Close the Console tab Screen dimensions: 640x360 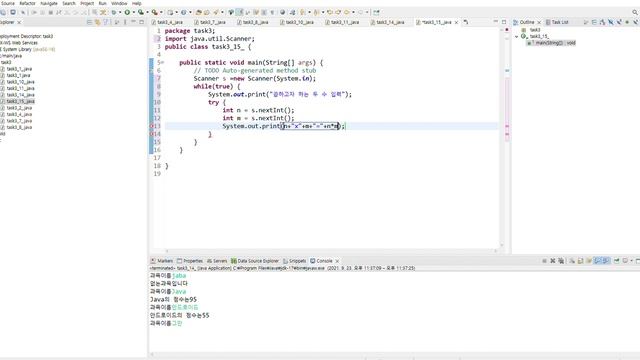(x=337, y=261)
